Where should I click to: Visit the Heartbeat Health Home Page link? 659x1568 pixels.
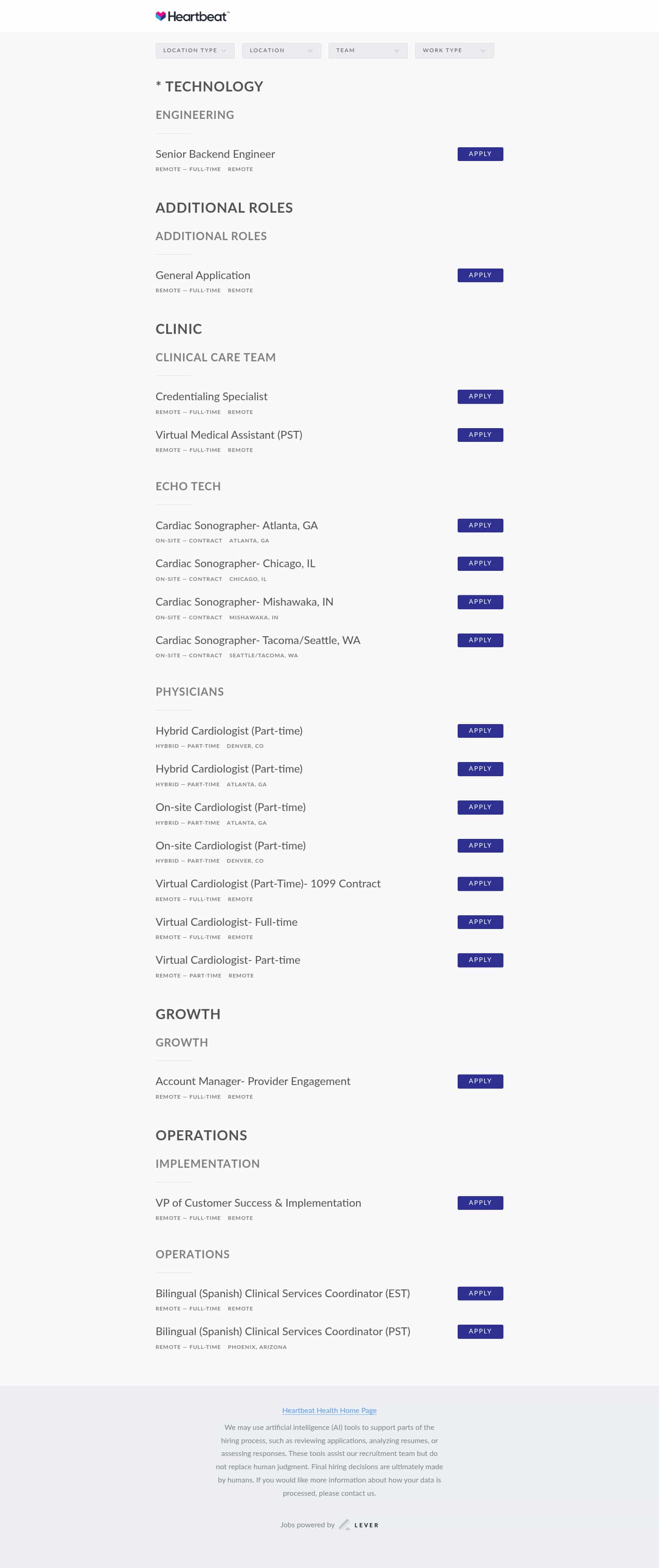(x=329, y=1410)
